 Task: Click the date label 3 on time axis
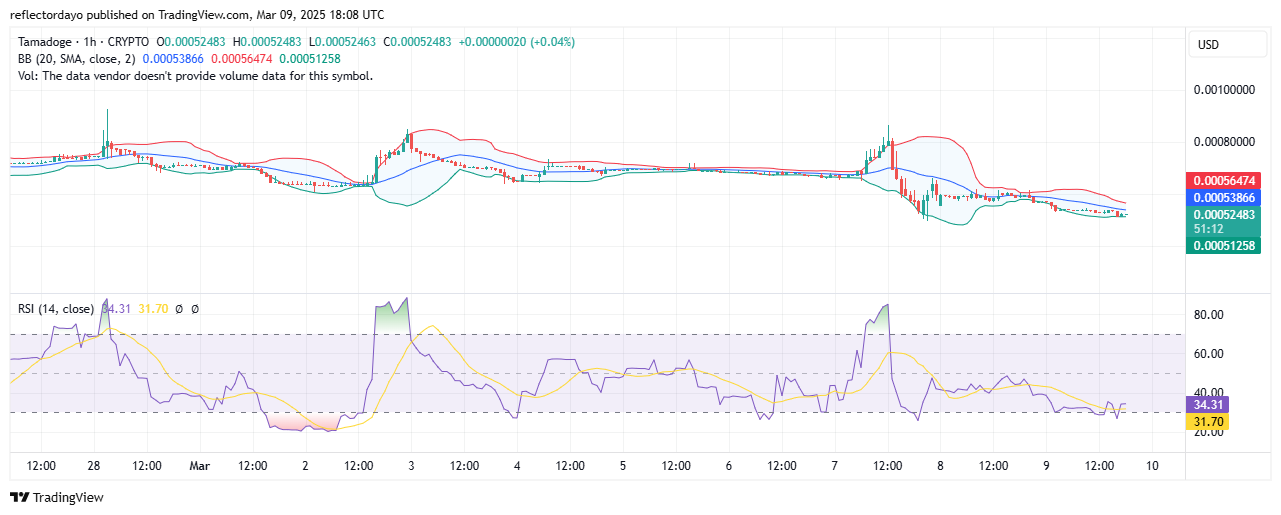[411, 466]
